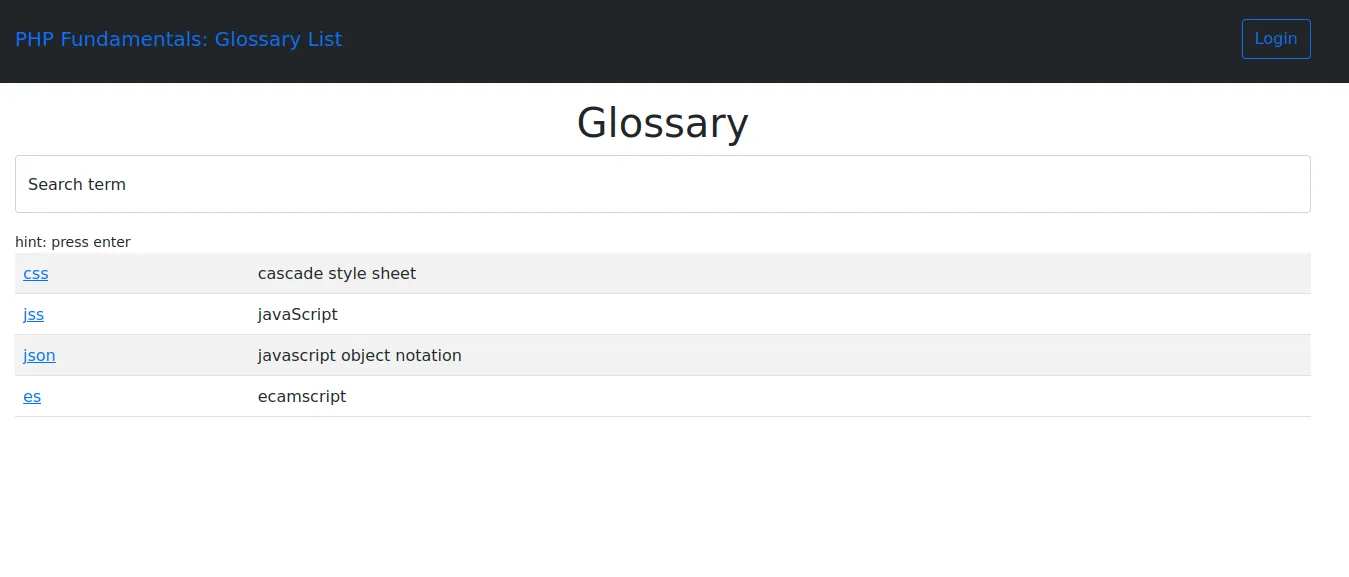Select the cascade style sheet definition text
Image resolution: width=1349 pixels, height=577 pixels.
tap(337, 273)
